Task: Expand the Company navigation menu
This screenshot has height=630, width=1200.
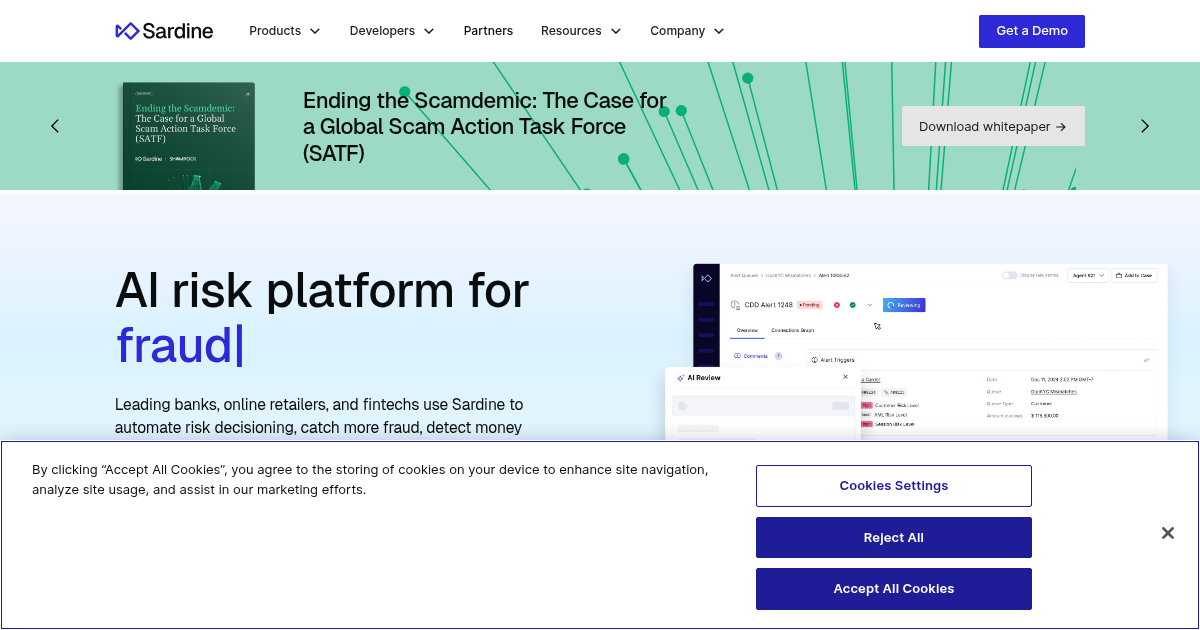Action: coord(687,31)
